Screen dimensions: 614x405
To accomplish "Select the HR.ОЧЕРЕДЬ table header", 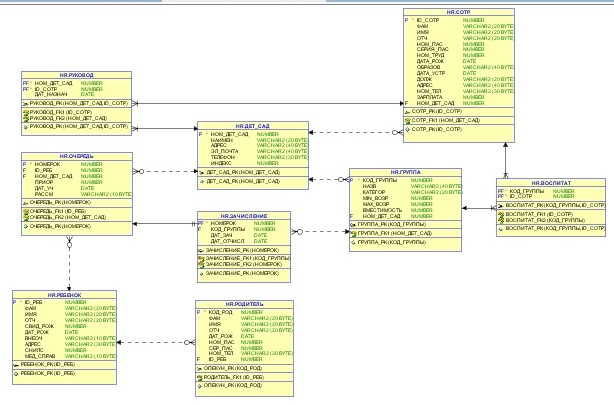I will click(x=77, y=156).
